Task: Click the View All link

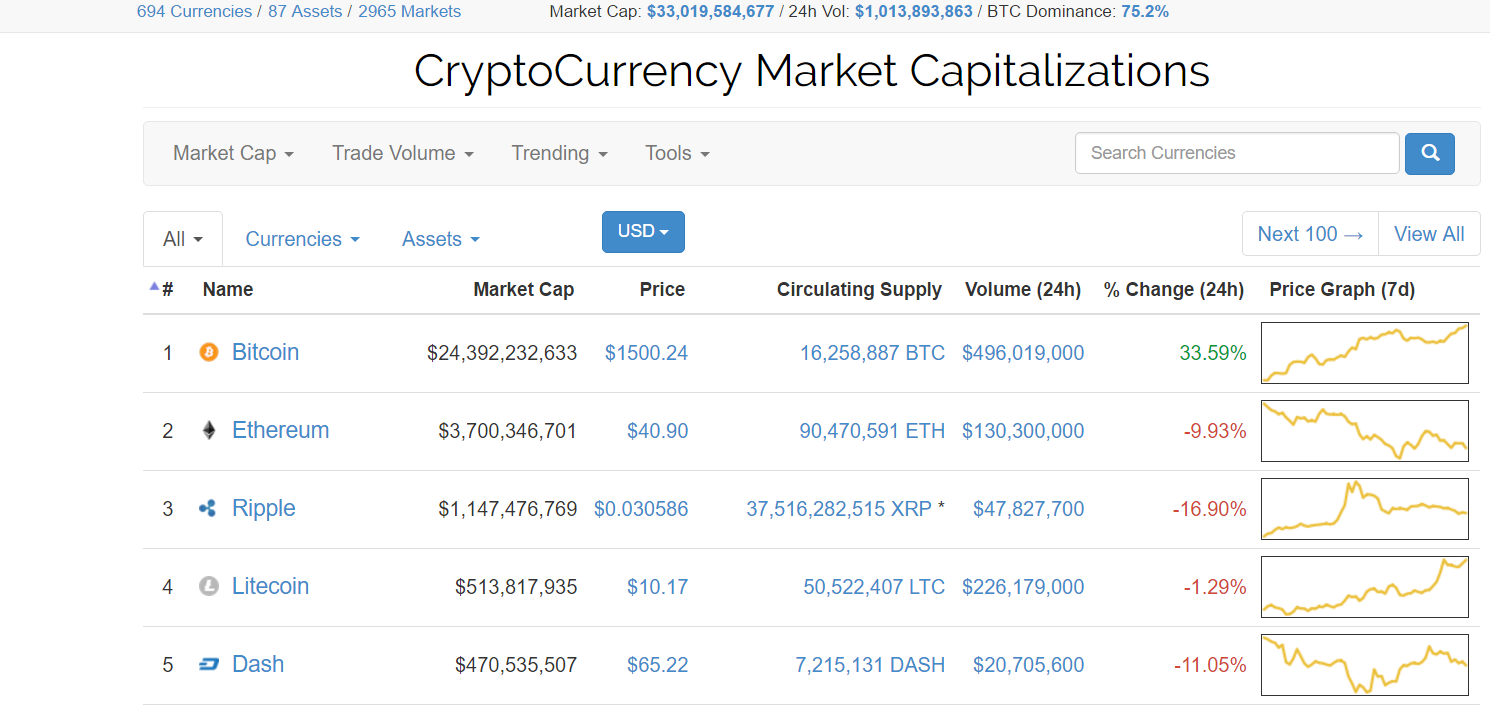Action: [x=1429, y=233]
